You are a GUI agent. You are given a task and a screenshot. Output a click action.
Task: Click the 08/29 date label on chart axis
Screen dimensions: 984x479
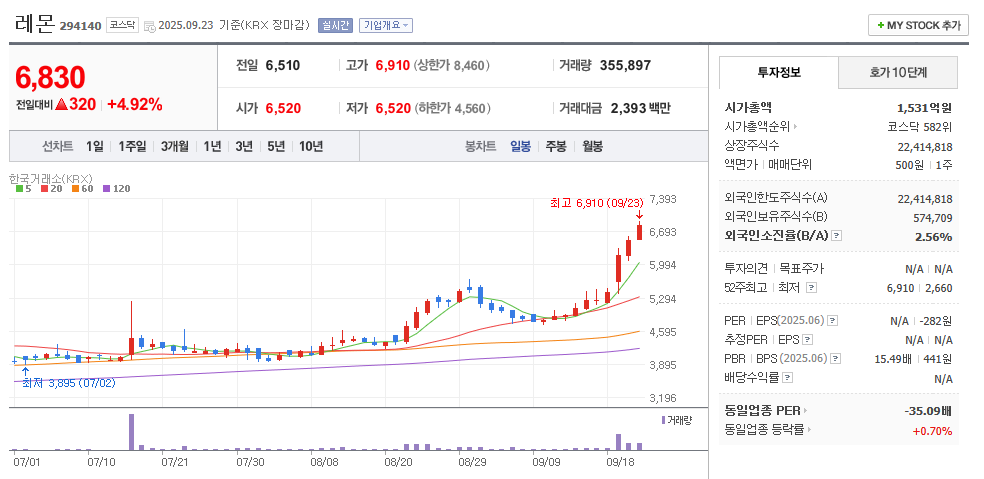click(x=471, y=462)
